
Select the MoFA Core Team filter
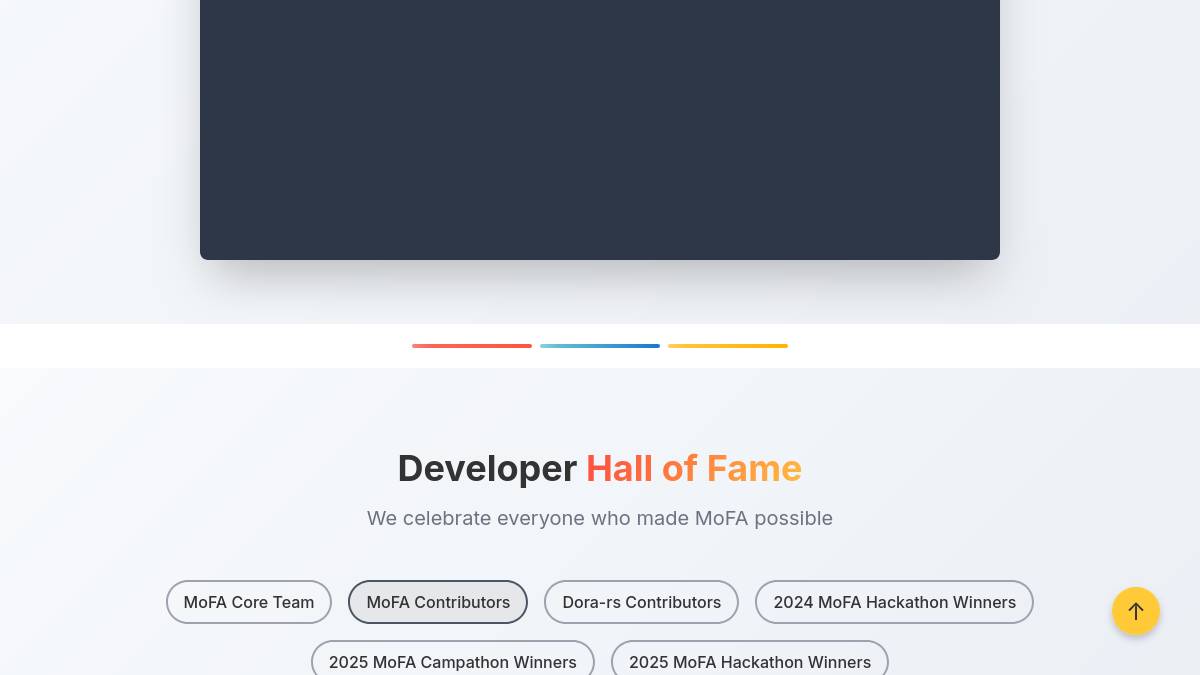pos(249,602)
